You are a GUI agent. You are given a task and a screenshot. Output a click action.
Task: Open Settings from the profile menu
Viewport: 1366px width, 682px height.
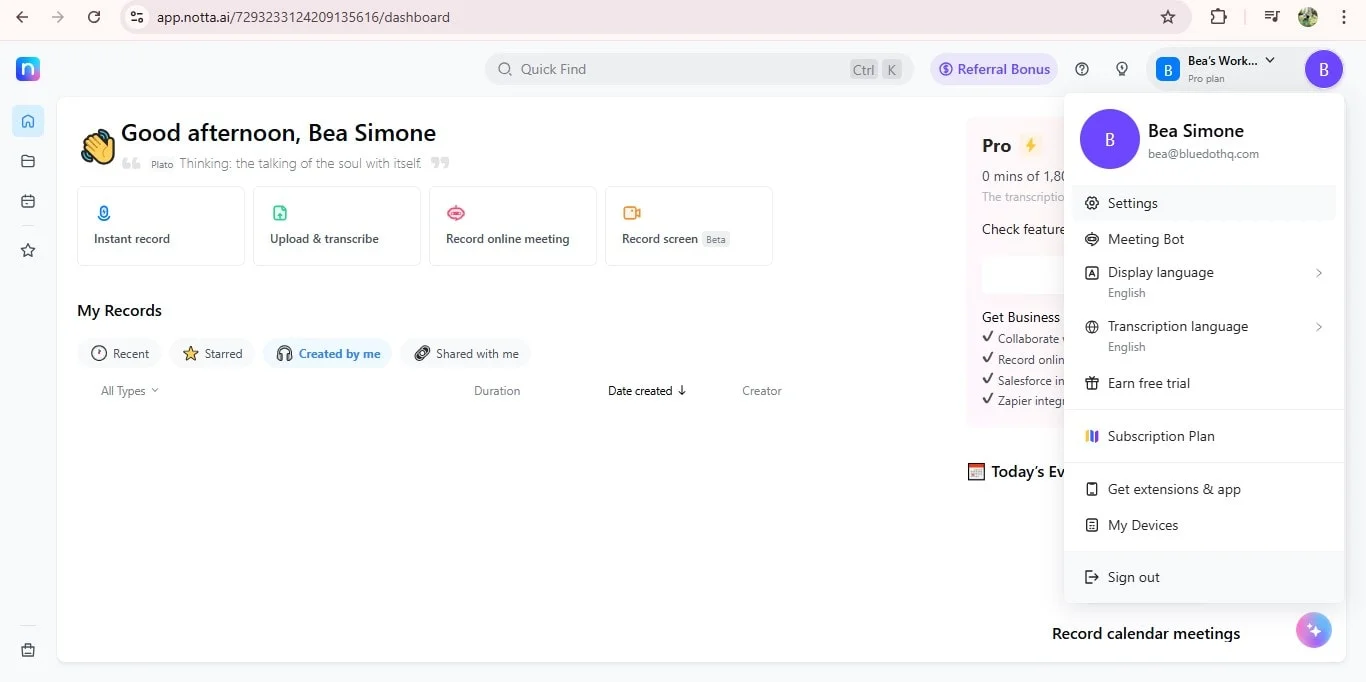pyautogui.click(x=1204, y=203)
